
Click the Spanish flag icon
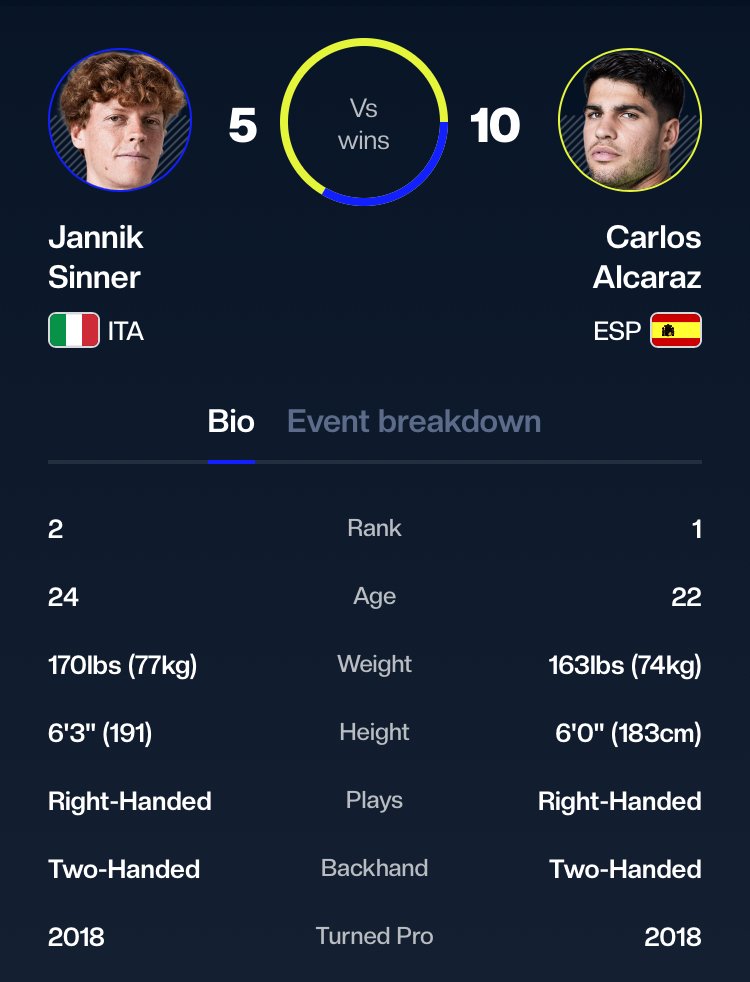point(676,330)
